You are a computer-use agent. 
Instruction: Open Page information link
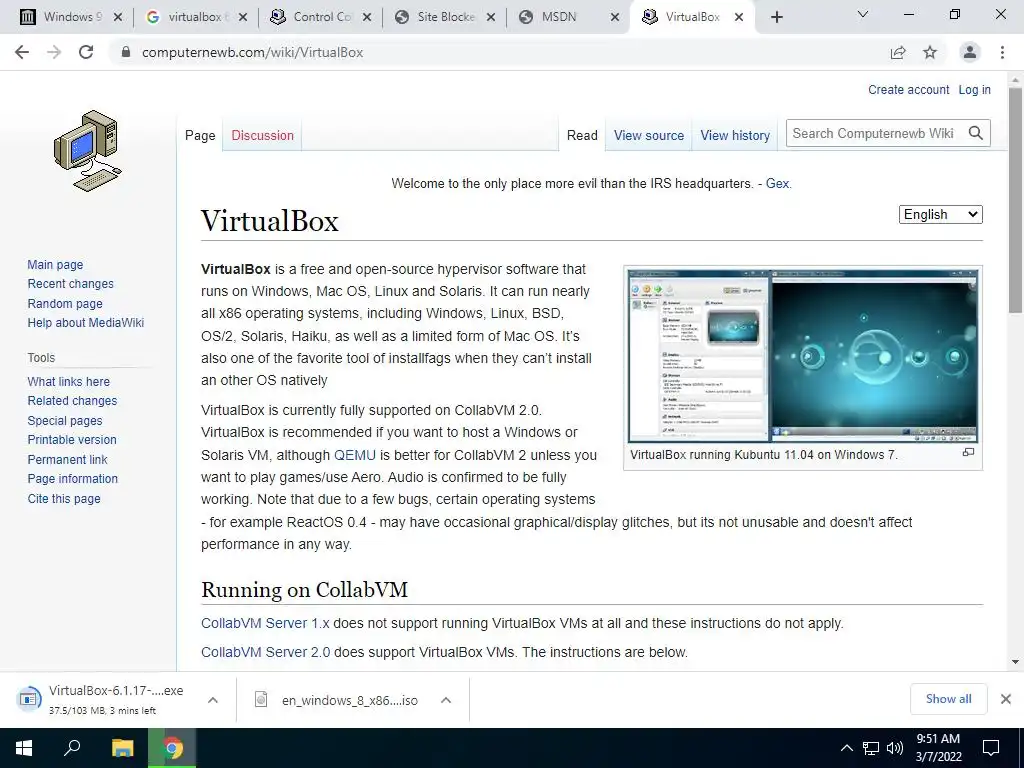click(72, 479)
